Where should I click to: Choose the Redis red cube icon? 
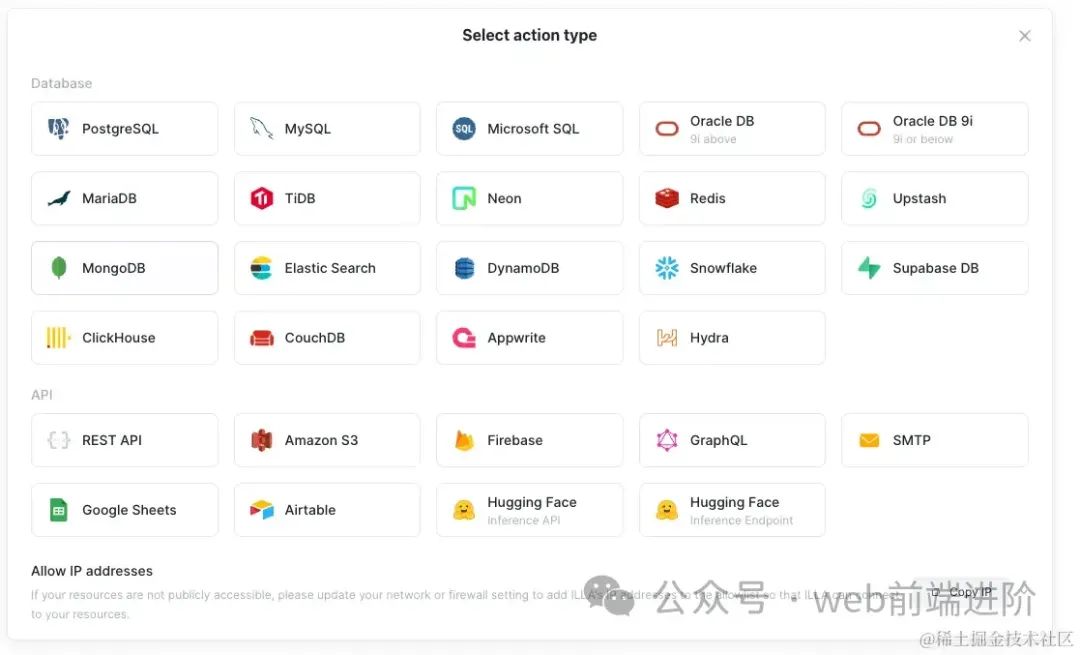(x=667, y=198)
